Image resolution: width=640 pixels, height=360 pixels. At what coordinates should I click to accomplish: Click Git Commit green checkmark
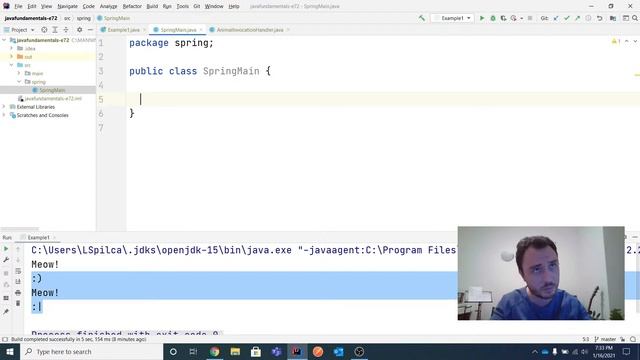click(567, 18)
